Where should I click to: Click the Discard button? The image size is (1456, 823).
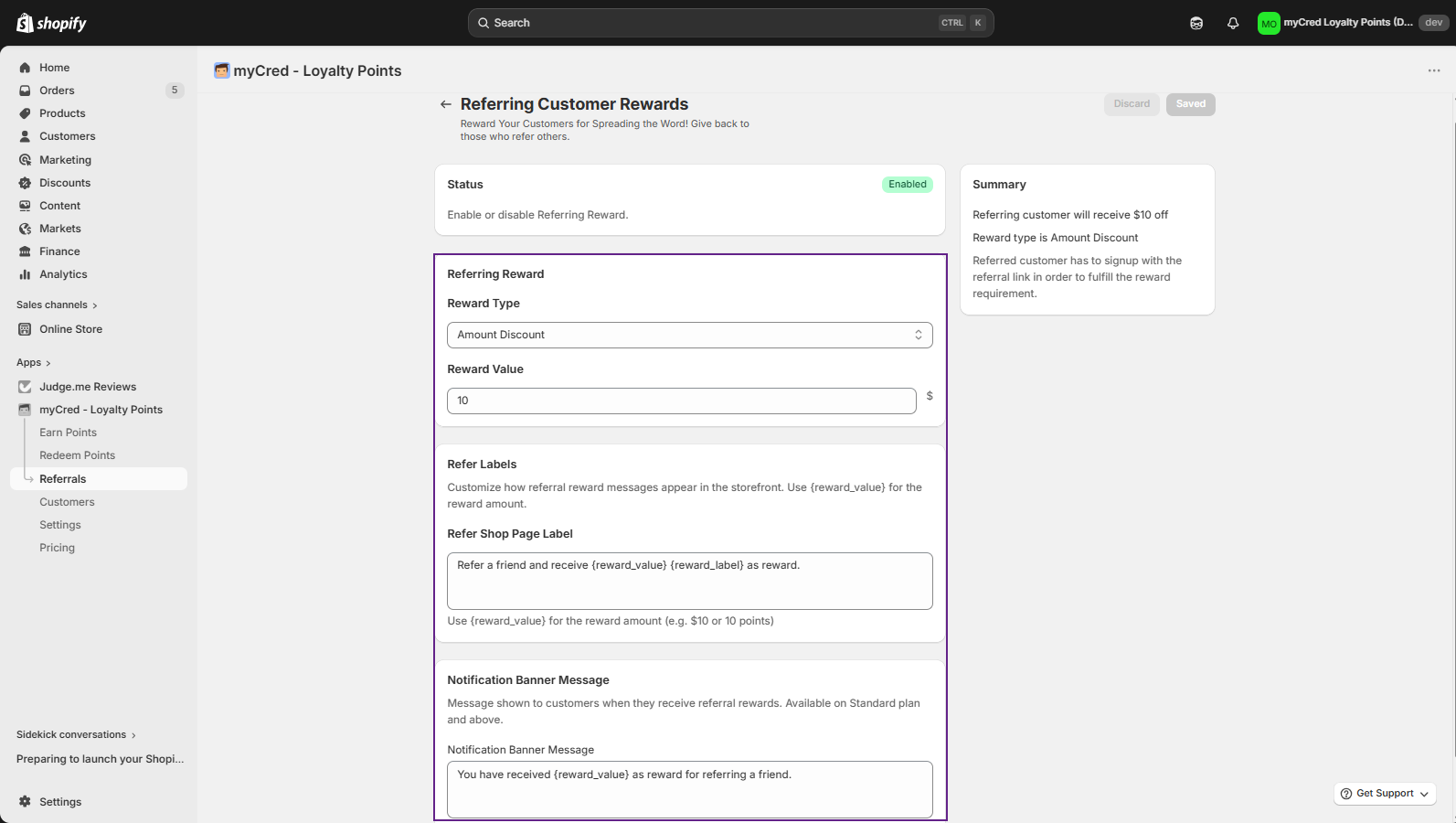(x=1131, y=104)
